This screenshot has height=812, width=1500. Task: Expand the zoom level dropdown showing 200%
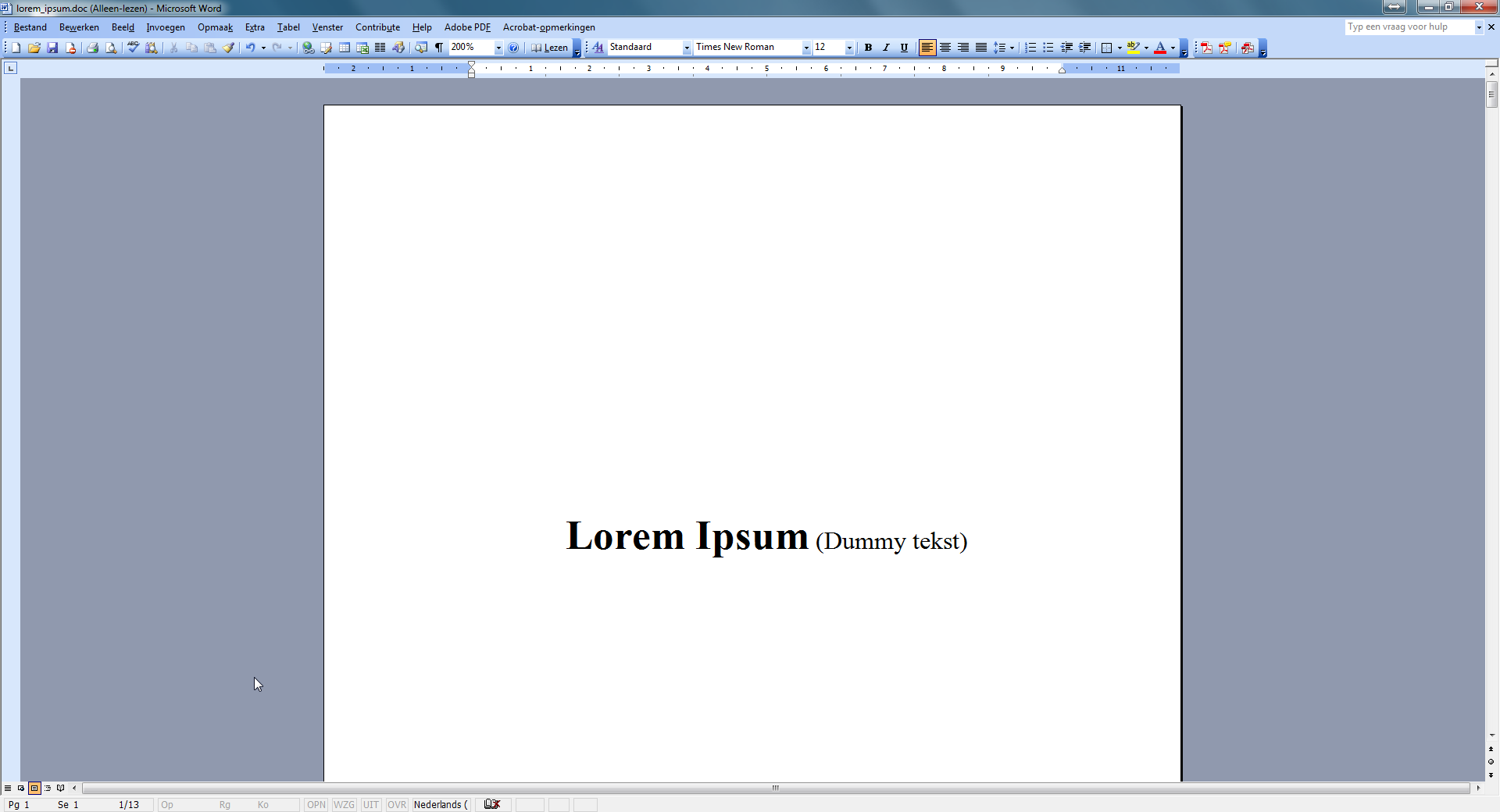498,48
